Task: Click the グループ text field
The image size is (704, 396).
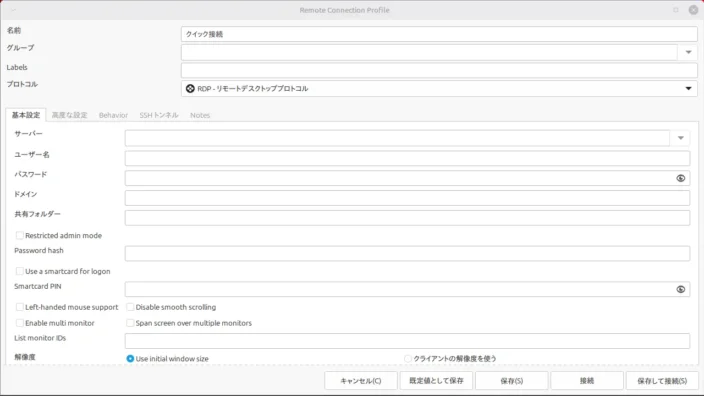Action: point(429,53)
